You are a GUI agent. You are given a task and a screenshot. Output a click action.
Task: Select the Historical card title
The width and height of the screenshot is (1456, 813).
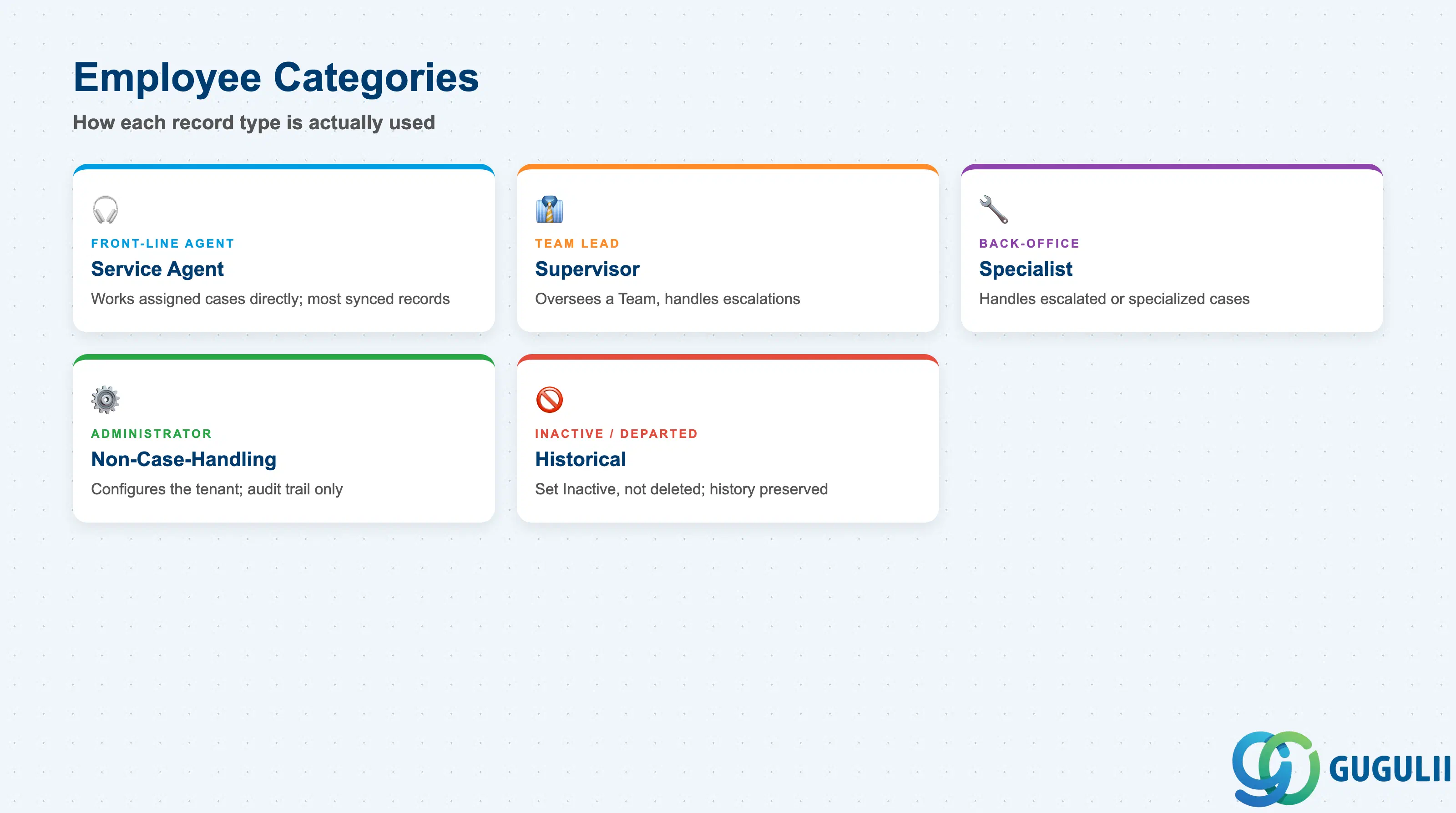(x=581, y=459)
